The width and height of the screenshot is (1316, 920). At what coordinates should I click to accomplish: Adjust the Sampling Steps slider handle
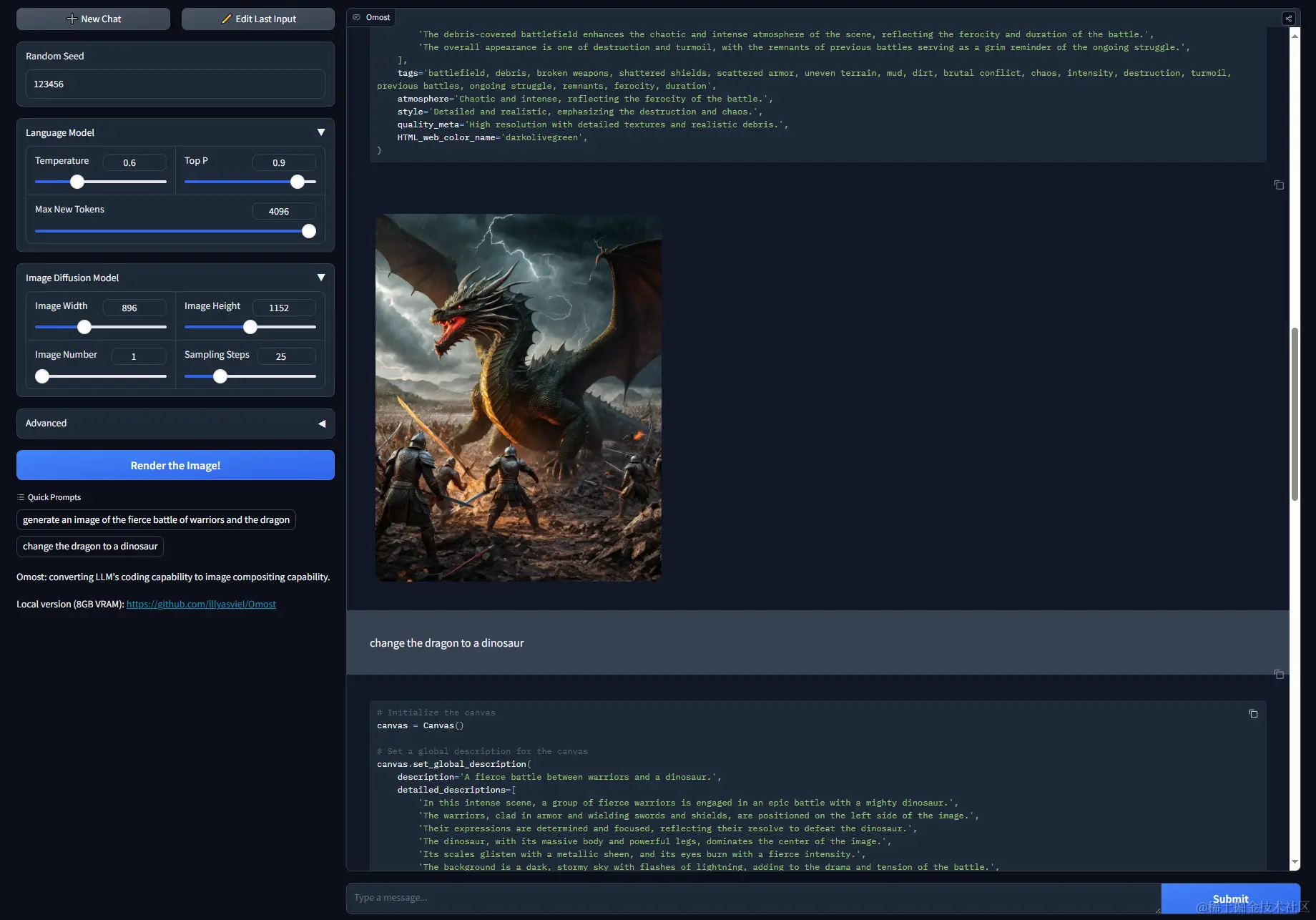[x=220, y=376]
